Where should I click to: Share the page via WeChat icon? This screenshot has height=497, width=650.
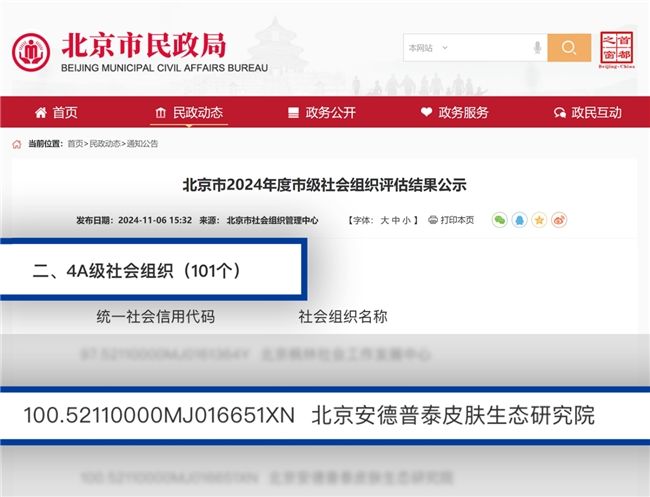500,220
